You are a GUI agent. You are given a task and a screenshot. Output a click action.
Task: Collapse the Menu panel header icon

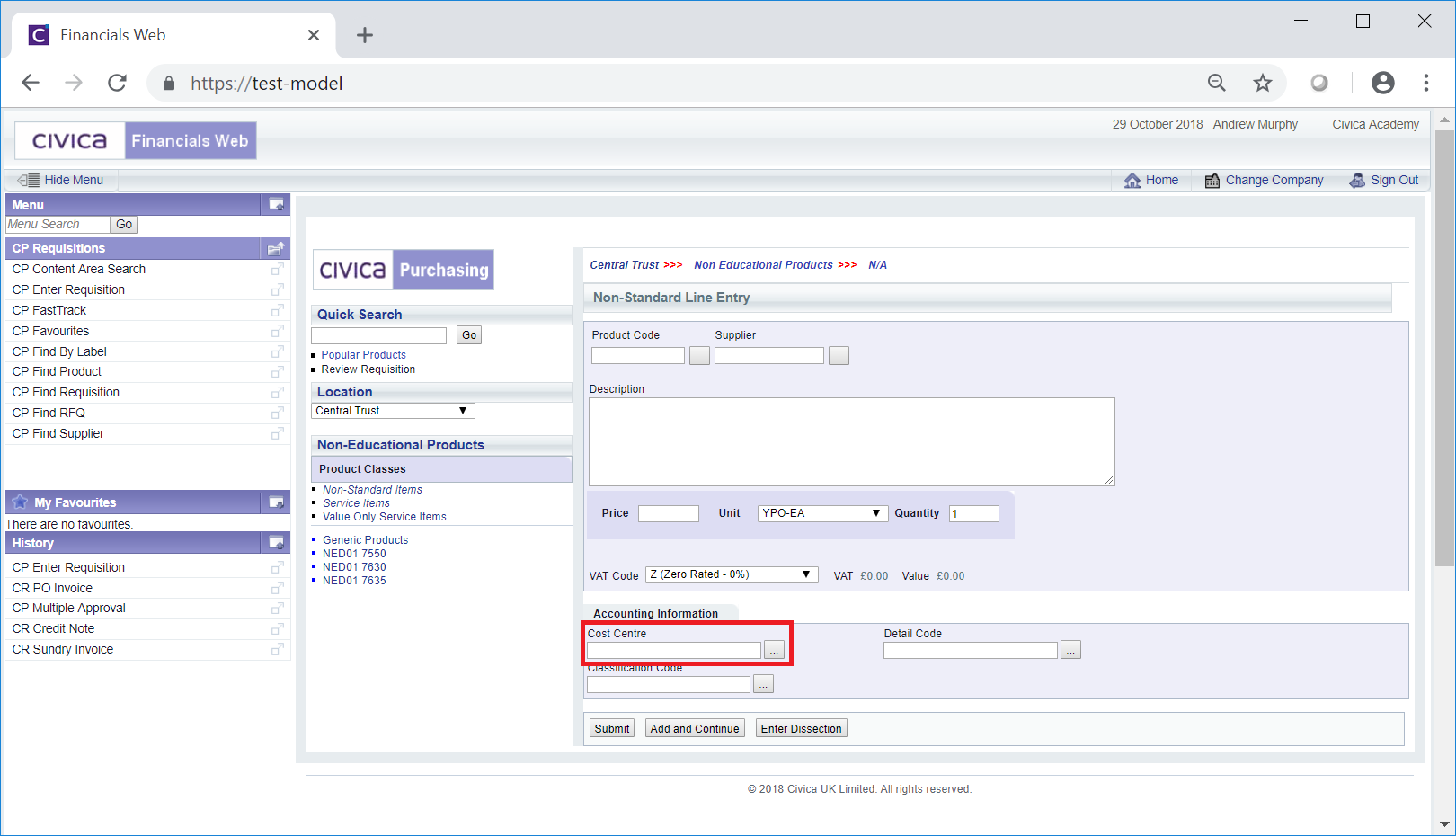coord(276,204)
